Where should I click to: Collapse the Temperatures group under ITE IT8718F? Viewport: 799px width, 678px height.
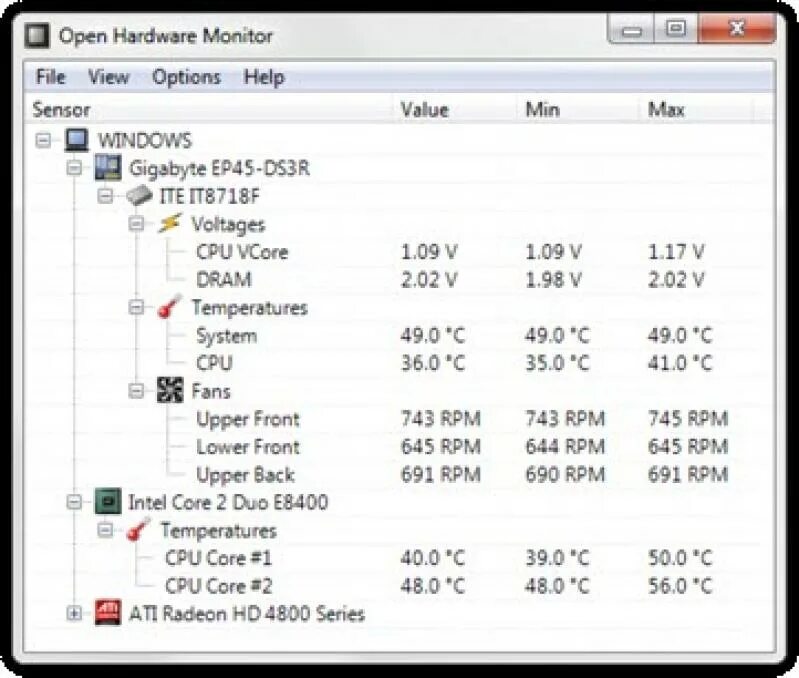(x=137, y=307)
